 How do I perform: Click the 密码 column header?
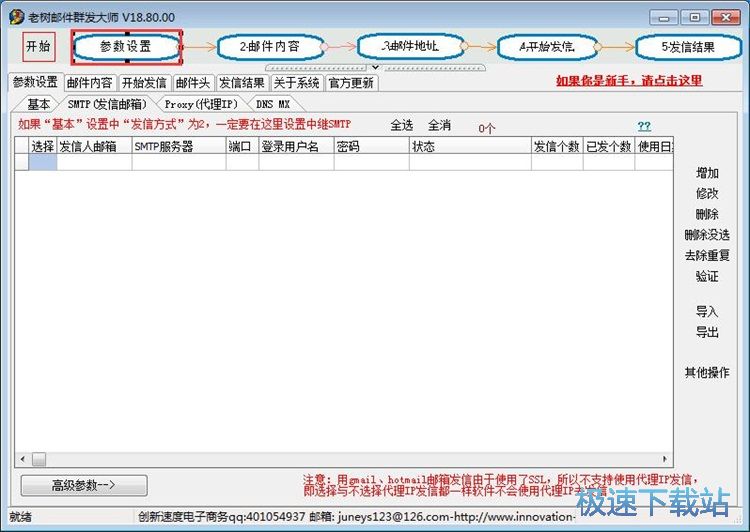click(372, 146)
